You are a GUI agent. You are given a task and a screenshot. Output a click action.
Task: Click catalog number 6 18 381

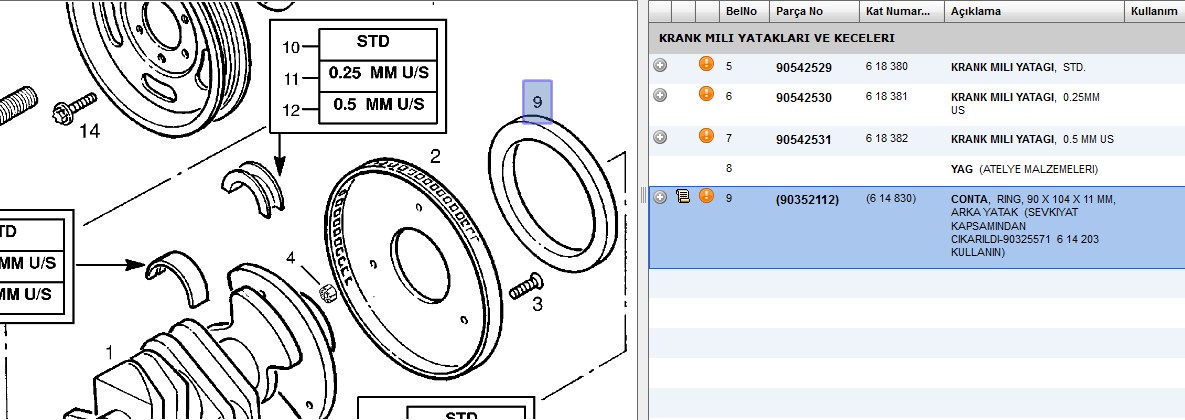886,97
